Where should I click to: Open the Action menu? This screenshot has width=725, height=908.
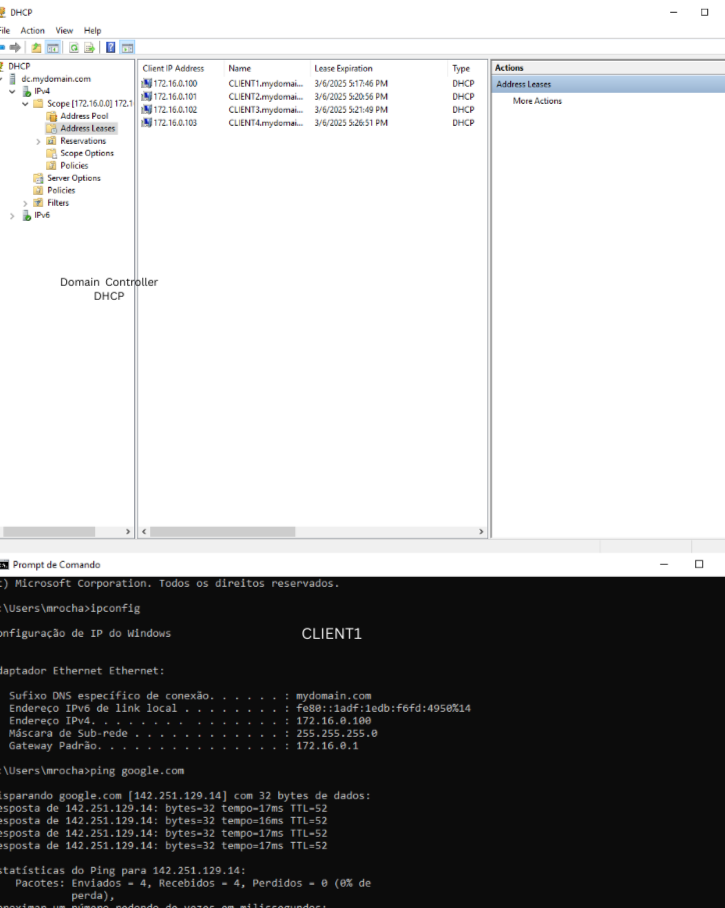(33, 31)
